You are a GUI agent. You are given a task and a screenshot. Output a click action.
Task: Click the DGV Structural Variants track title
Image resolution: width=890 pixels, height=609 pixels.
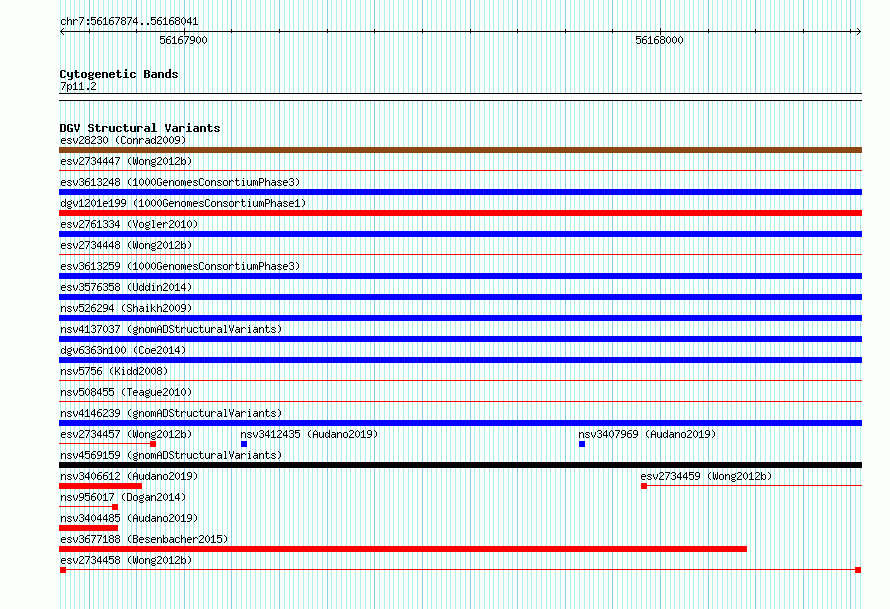pos(140,128)
